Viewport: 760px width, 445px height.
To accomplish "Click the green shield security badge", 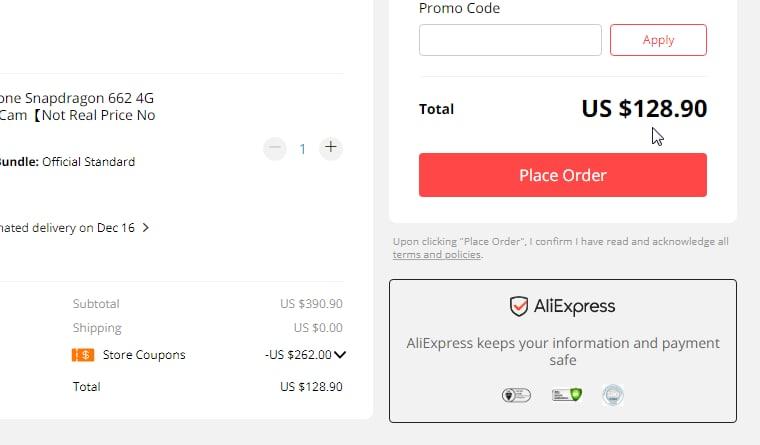I will click(x=567, y=395).
